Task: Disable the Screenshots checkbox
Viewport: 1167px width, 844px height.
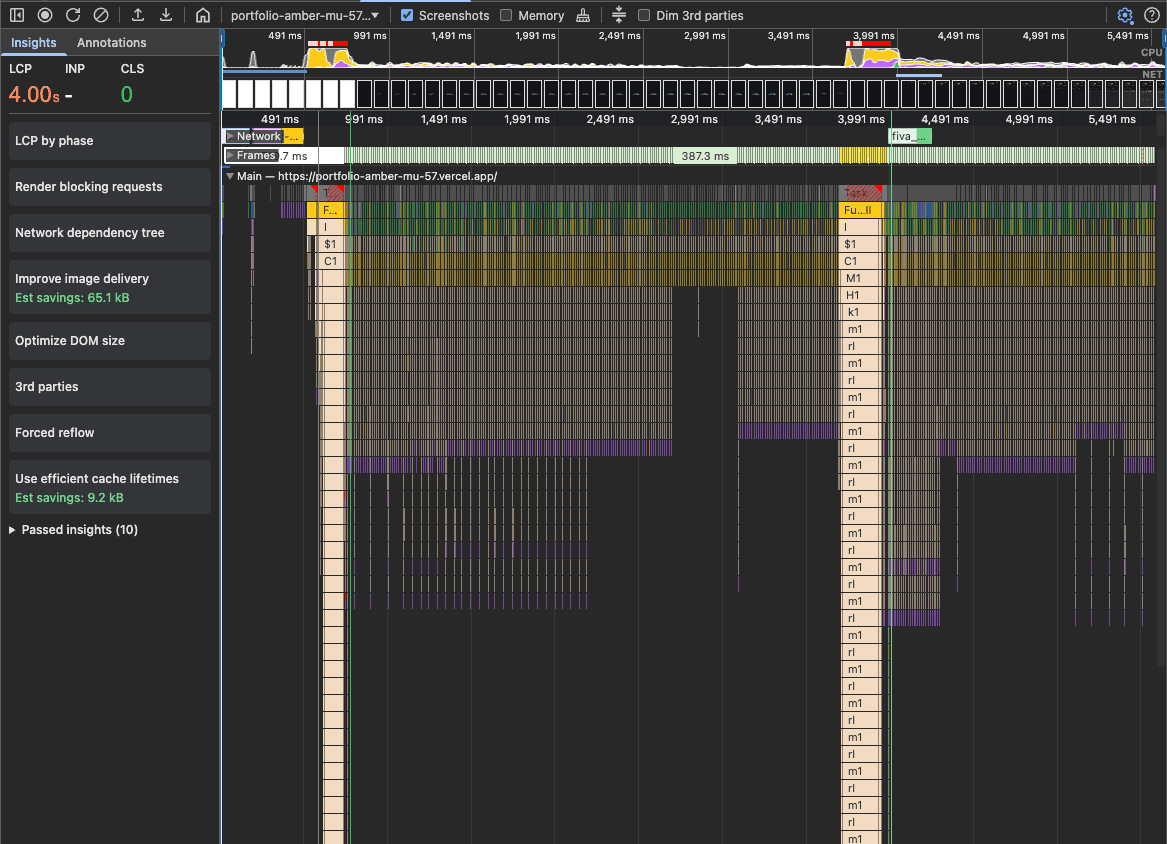Action: (407, 15)
